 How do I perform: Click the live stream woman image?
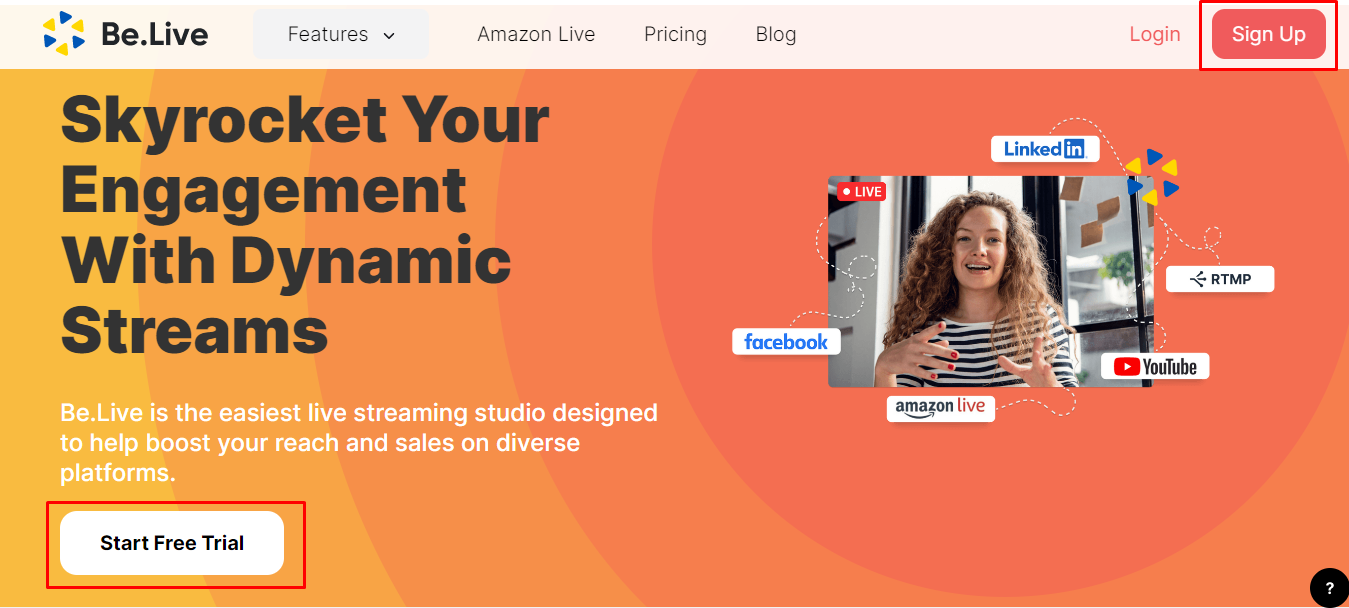coord(990,281)
